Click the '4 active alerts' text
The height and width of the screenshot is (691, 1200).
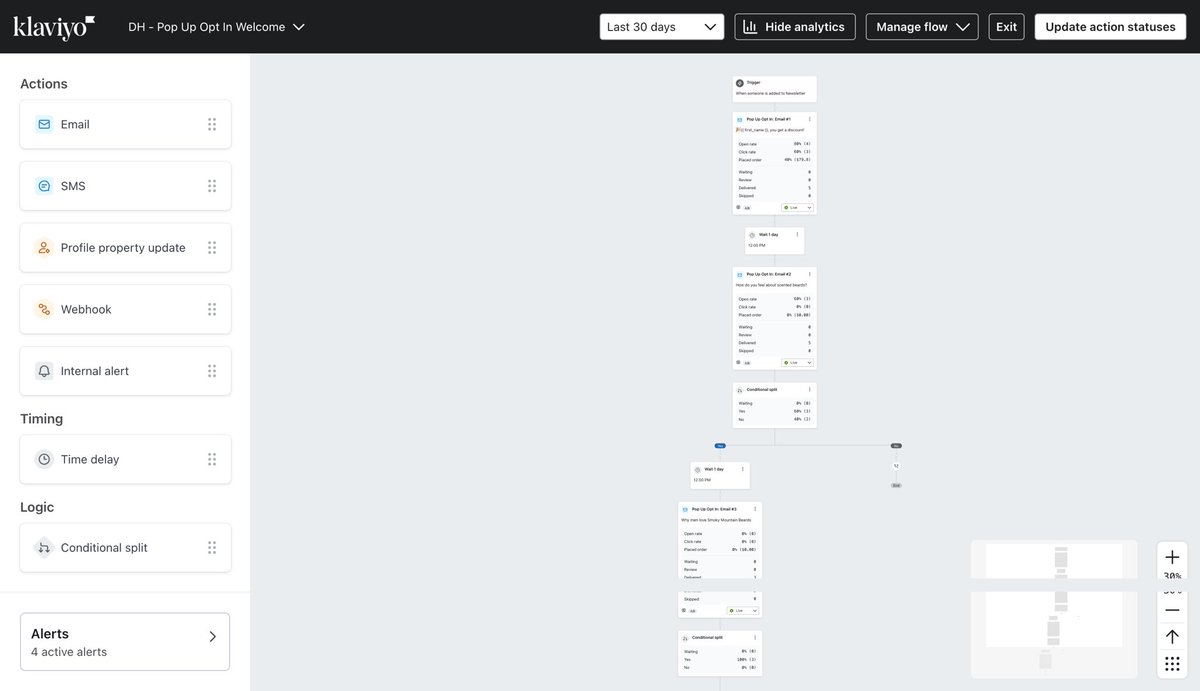(69, 652)
